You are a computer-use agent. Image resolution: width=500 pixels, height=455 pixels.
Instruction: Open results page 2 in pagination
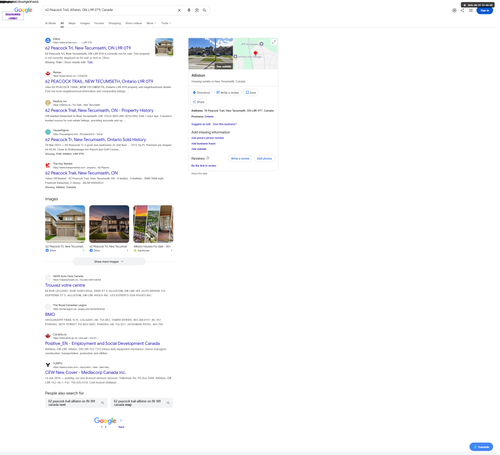pos(106,427)
